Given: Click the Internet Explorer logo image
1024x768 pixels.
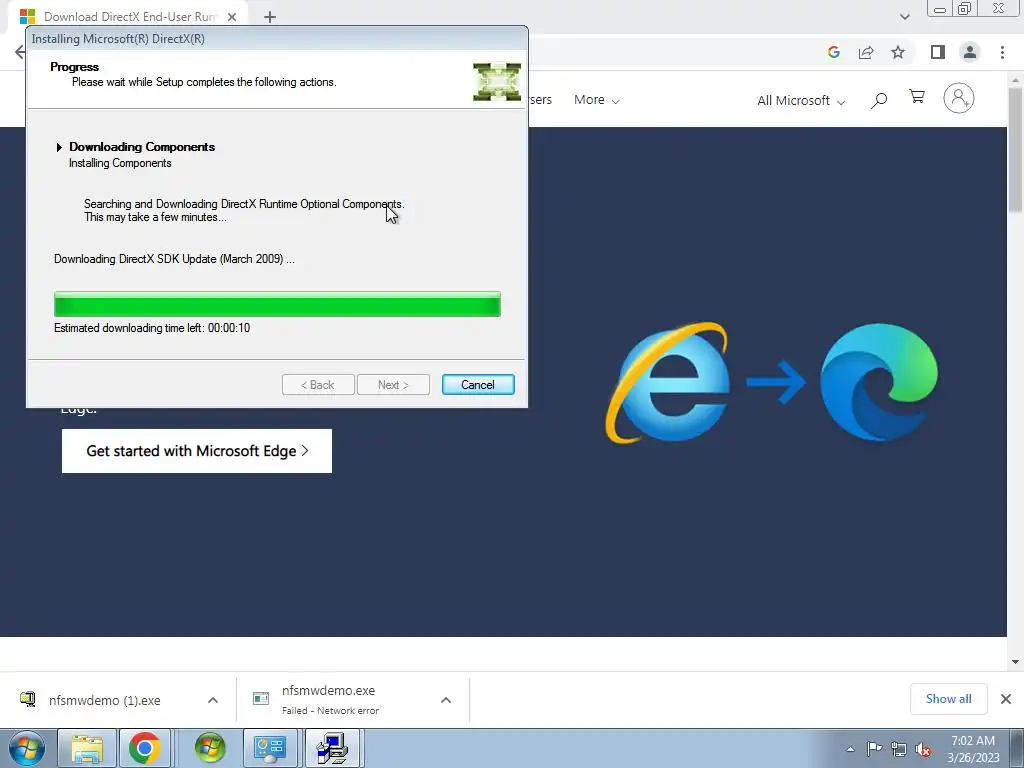Looking at the screenshot, I should [667, 382].
